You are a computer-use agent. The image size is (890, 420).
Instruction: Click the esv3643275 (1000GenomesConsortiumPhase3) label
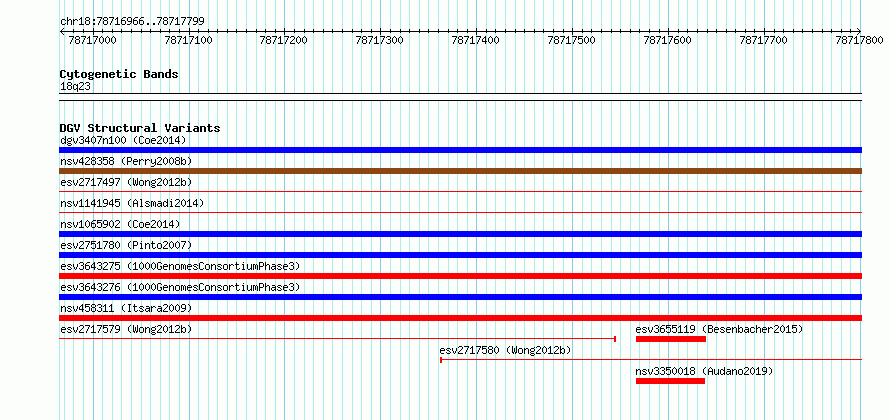point(180,266)
